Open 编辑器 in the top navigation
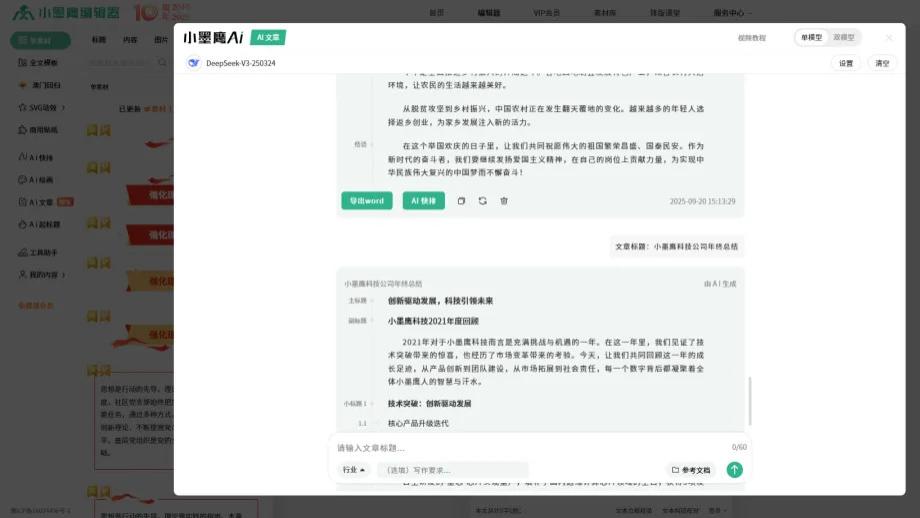 coord(489,12)
